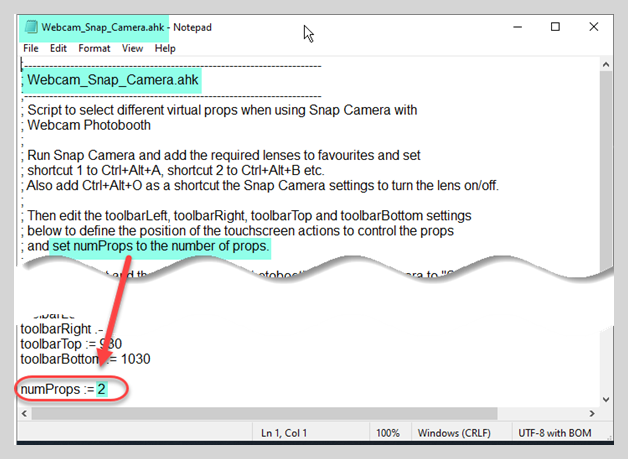Click the 100% zoom status entry
The width and height of the screenshot is (628, 459).
(388, 433)
